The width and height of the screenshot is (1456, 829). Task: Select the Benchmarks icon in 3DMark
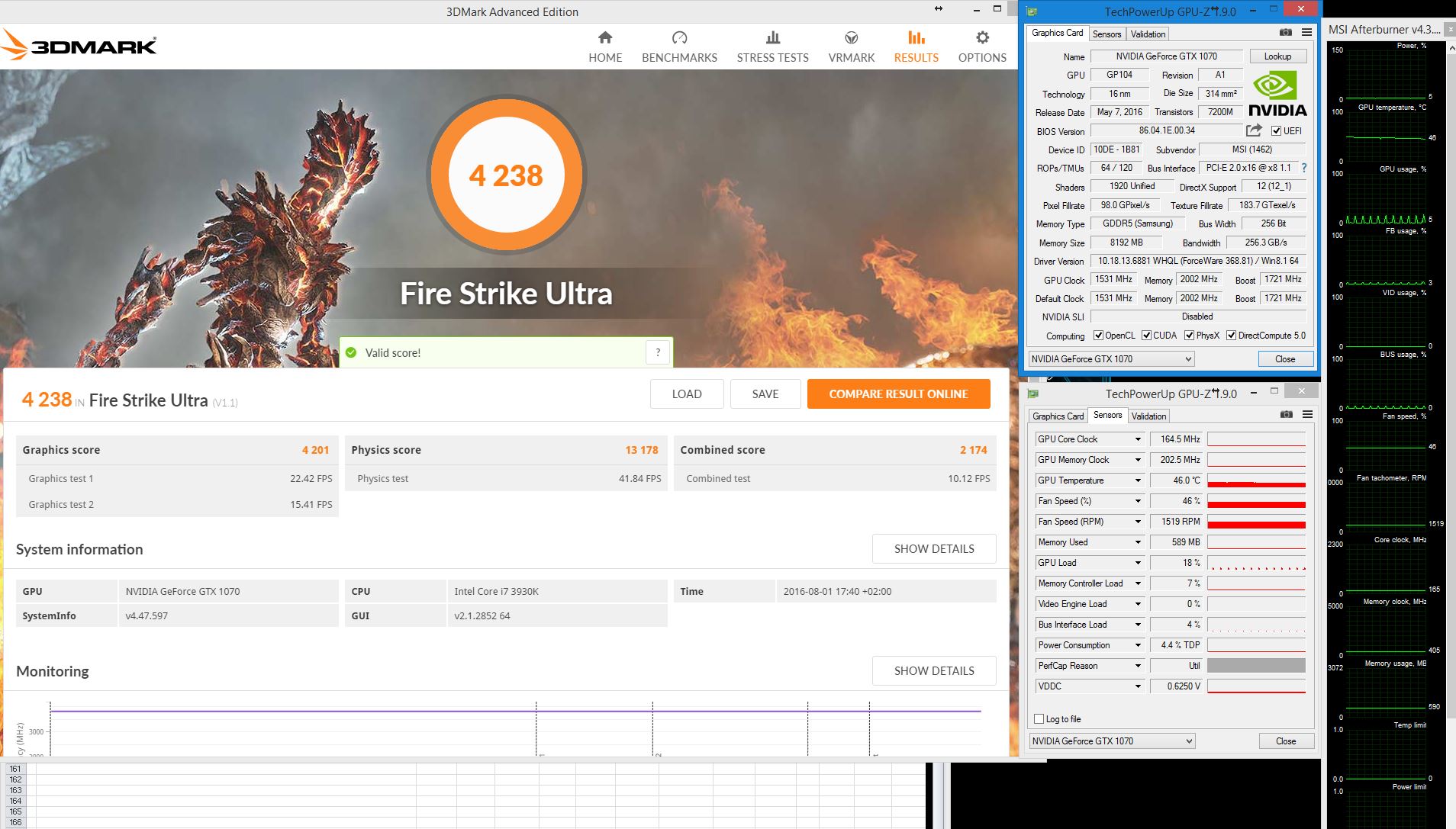pos(678,44)
